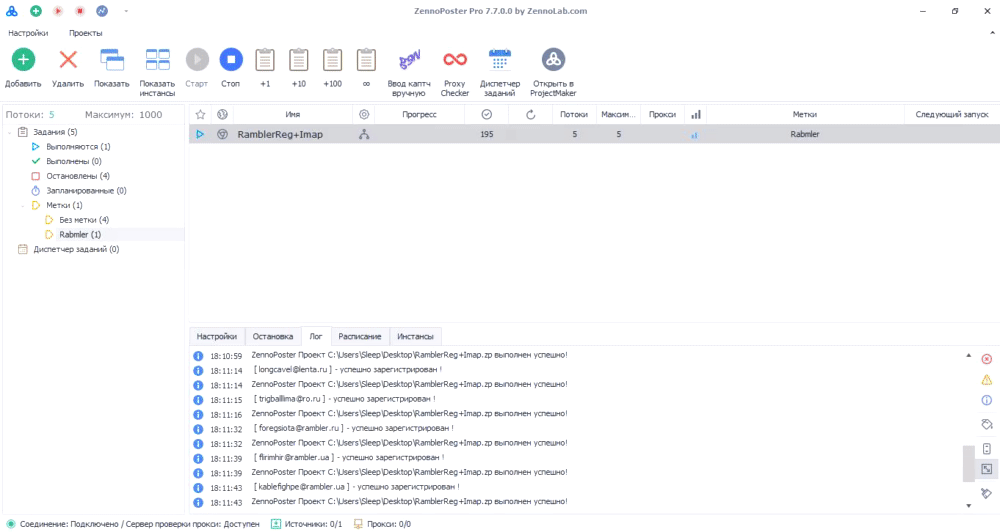
Task: Click the refresh arrow column header
Action: 531,114
